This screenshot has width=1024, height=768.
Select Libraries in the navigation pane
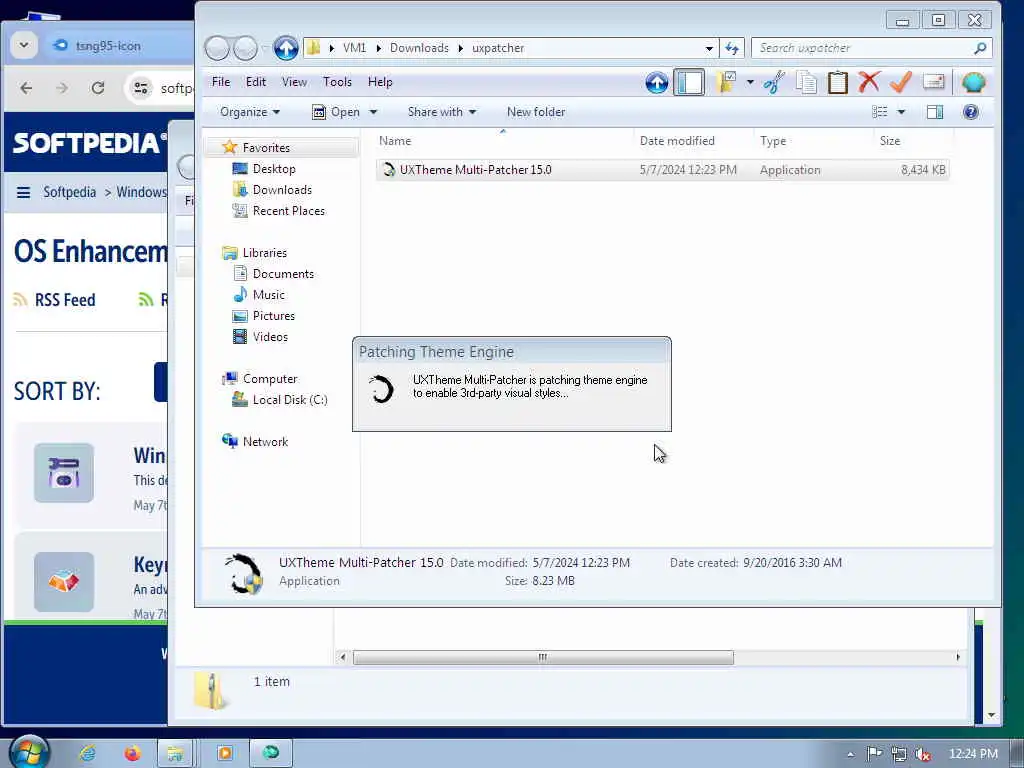264,253
